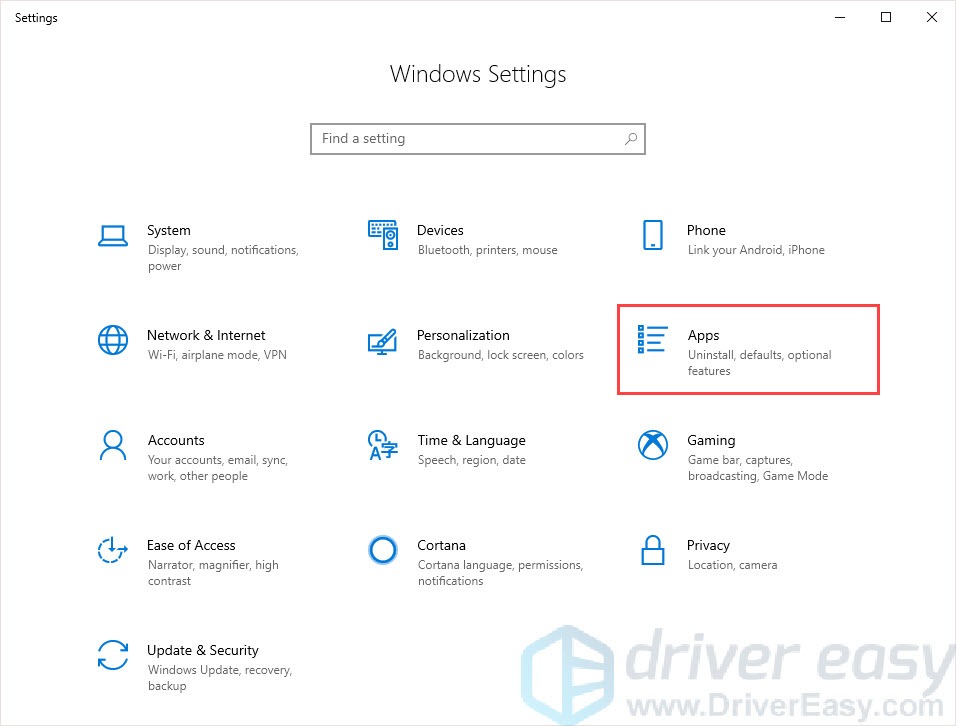This screenshot has width=956, height=726.
Task: Open the Cortana title
Action: click(x=441, y=545)
